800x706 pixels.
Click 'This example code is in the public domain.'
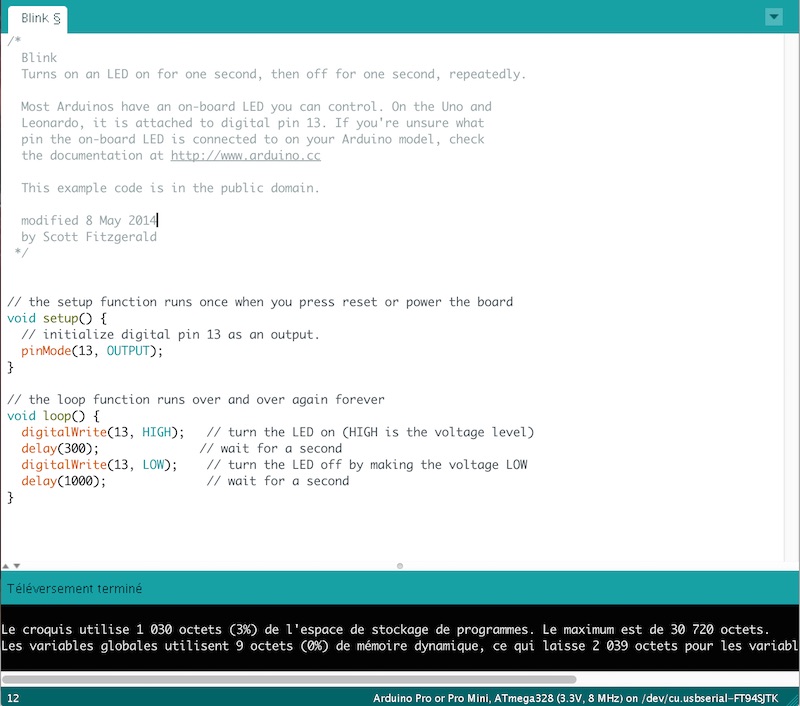(x=170, y=188)
